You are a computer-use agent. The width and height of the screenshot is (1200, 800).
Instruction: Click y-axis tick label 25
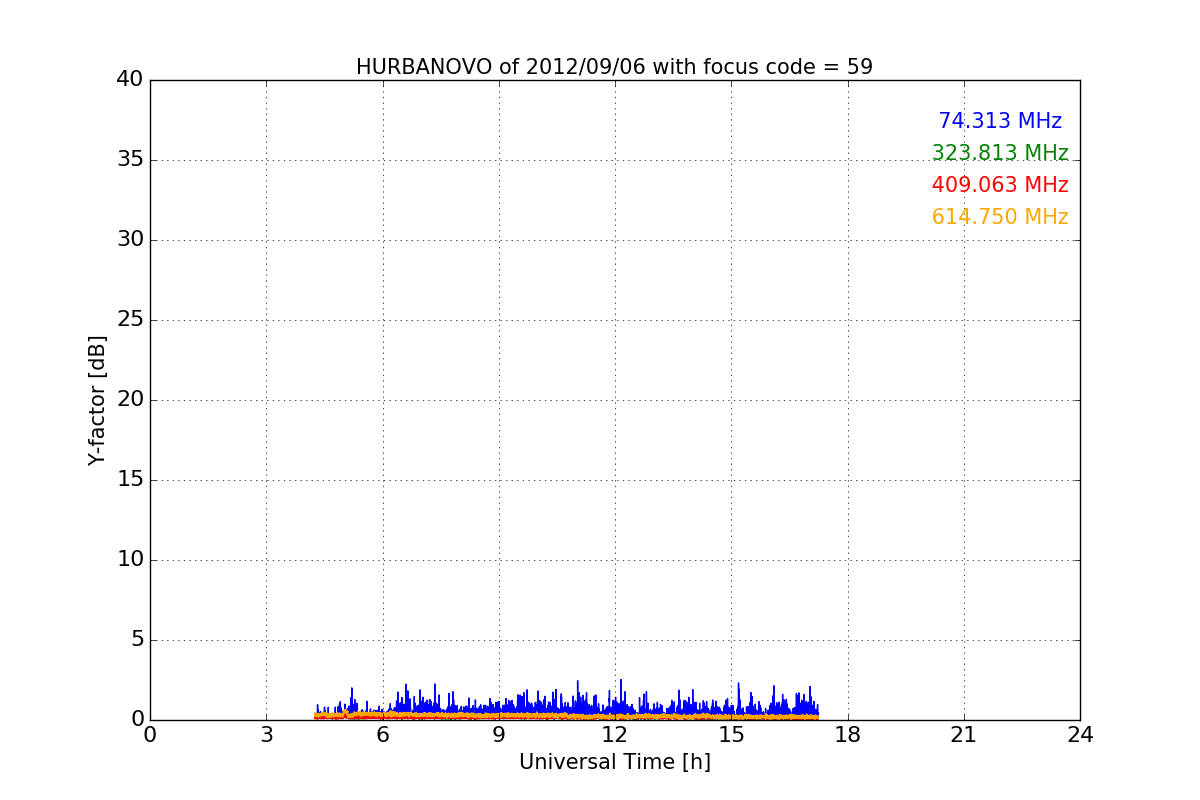pyautogui.click(x=130, y=320)
